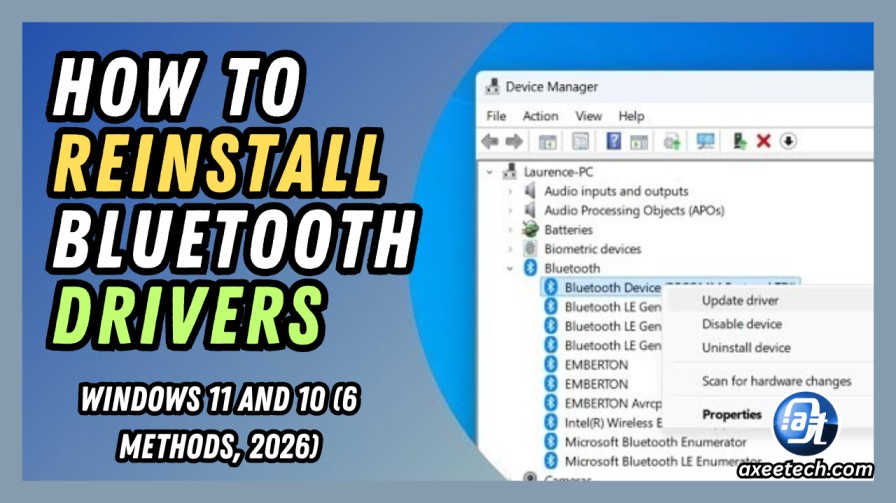Expand the Audio inputs and outputs category

point(510,191)
